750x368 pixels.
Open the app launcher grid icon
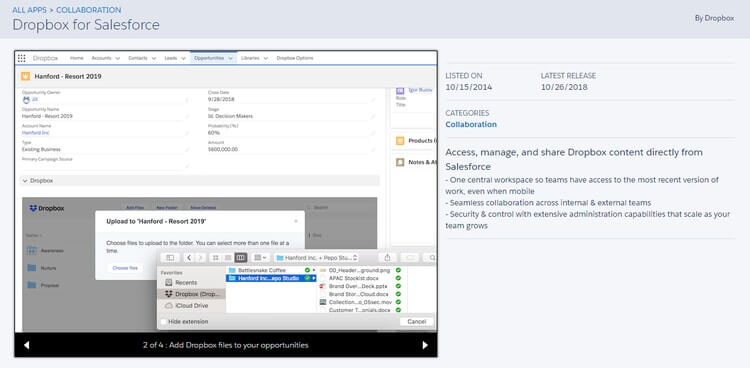click(21, 58)
